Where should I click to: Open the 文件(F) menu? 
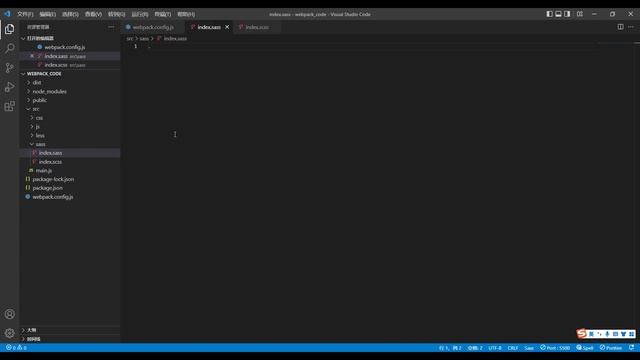(25, 14)
